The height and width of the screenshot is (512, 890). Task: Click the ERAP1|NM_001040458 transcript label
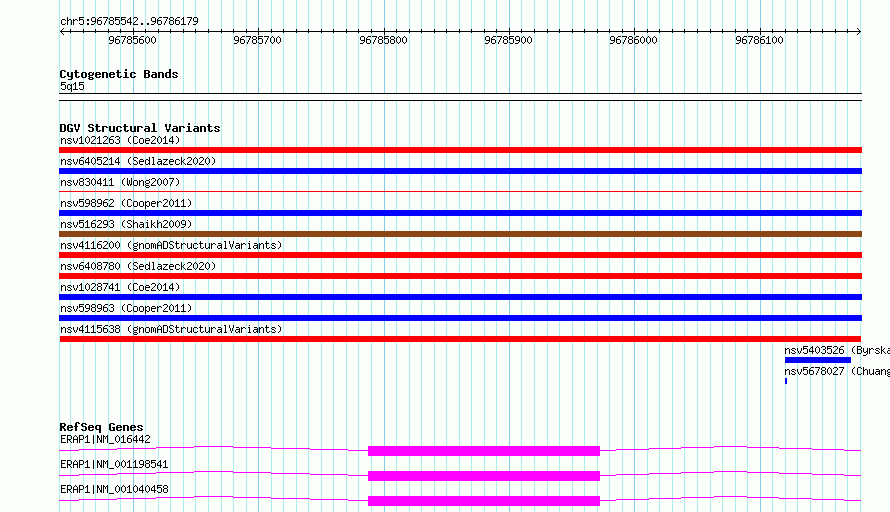(114, 489)
